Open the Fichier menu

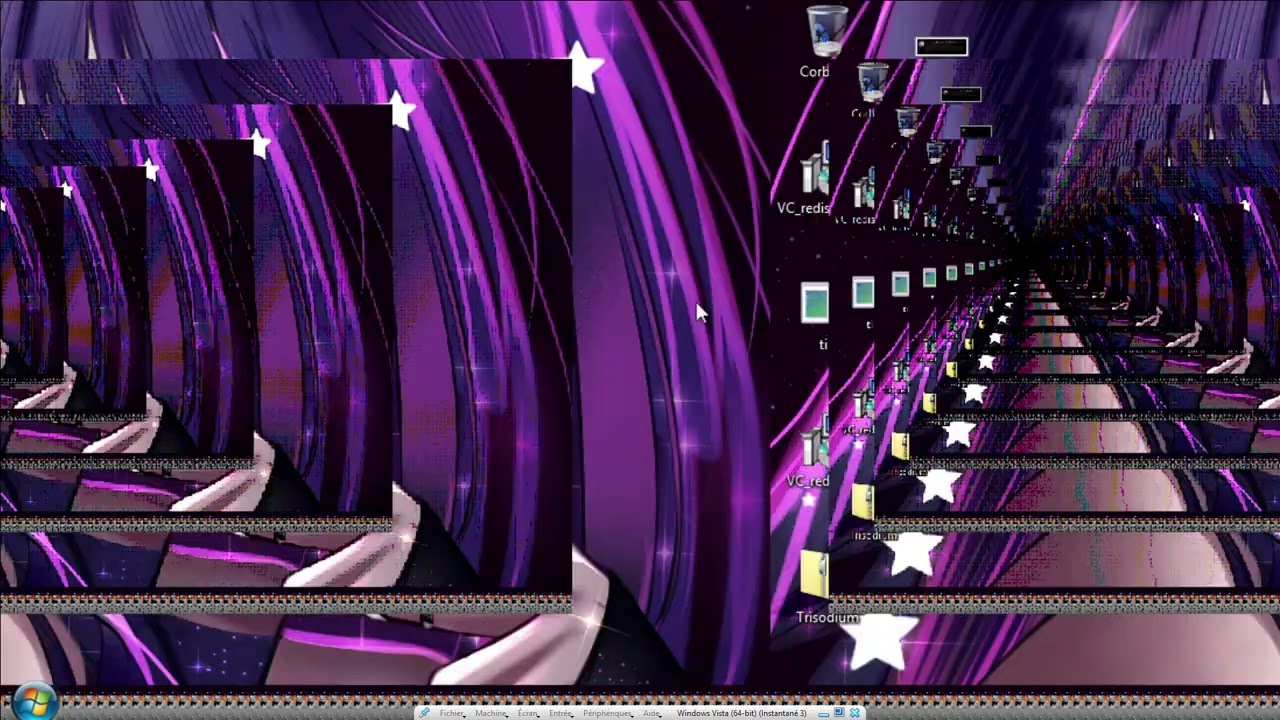click(x=452, y=713)
